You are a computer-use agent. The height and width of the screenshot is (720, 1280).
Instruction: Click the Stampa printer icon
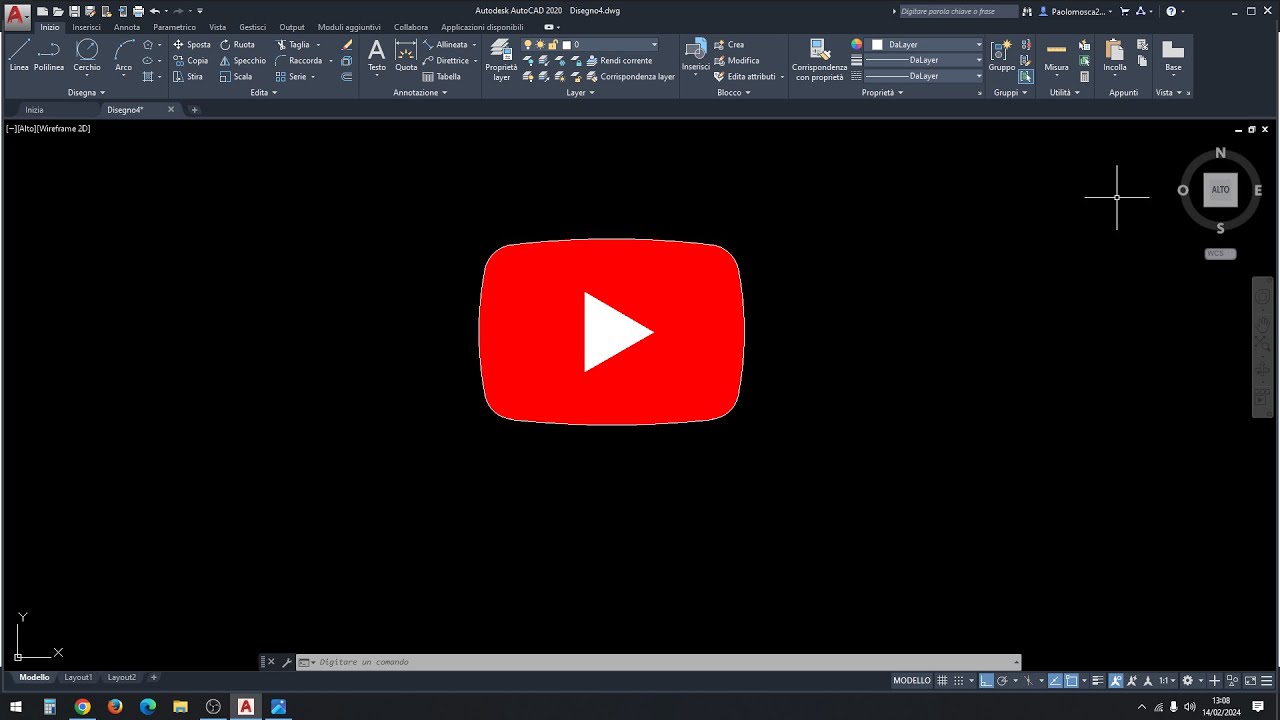pos(138,11)
